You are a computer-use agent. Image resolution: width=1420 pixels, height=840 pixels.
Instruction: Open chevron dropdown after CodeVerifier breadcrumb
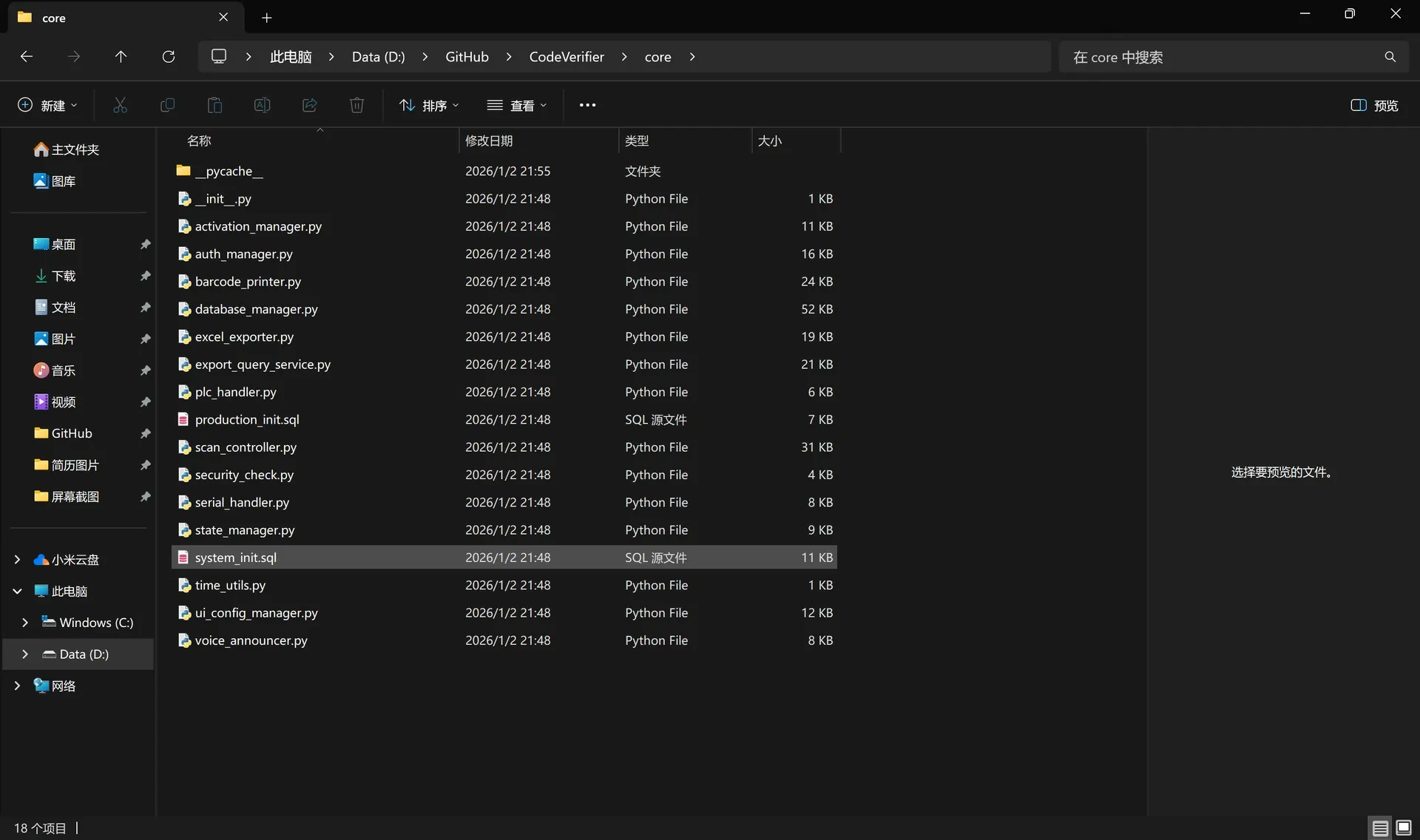(x=624, y=57)
